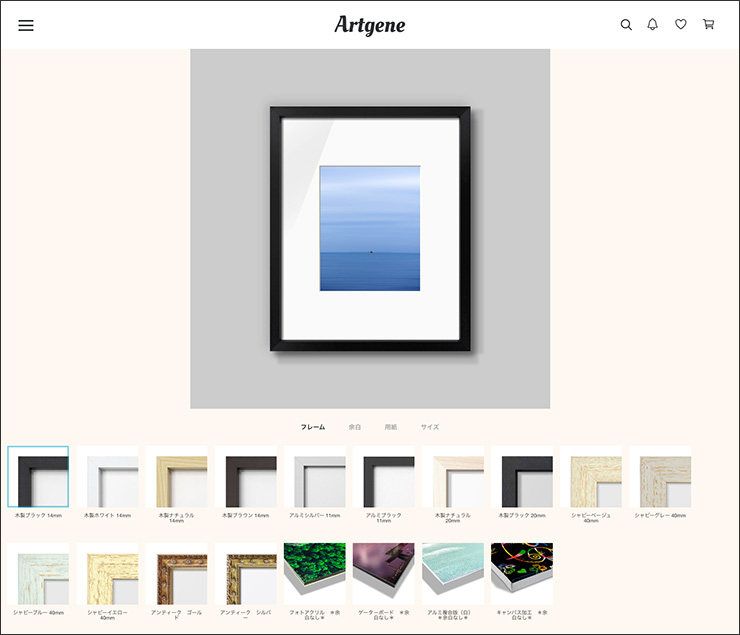Viewport: 740px width, 635px height.
Task: Pick キャンバス加工 option
Action: pos(522,573)
